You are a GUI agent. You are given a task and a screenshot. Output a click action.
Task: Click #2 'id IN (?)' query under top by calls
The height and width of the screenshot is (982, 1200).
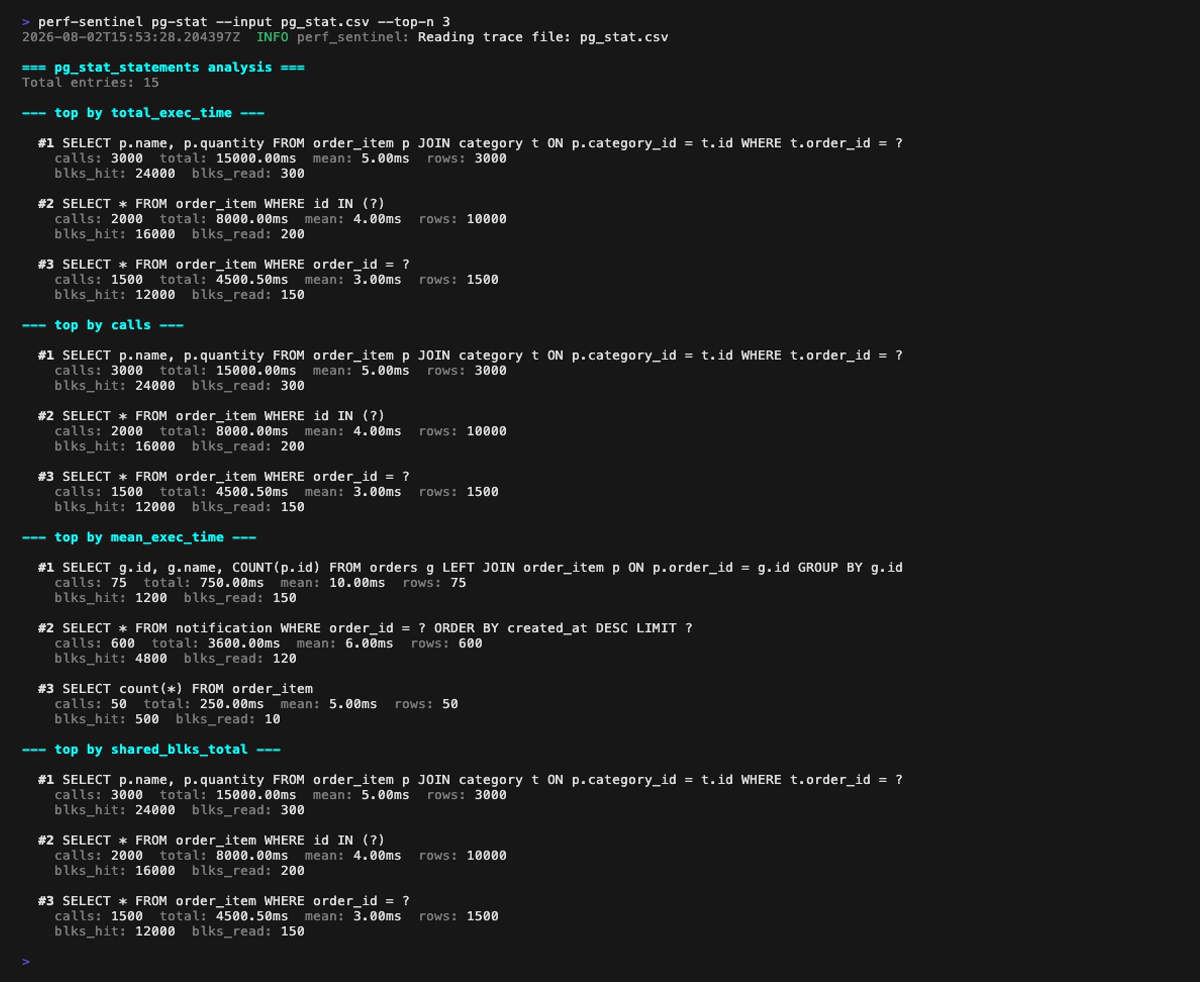[x=211, y=416]
